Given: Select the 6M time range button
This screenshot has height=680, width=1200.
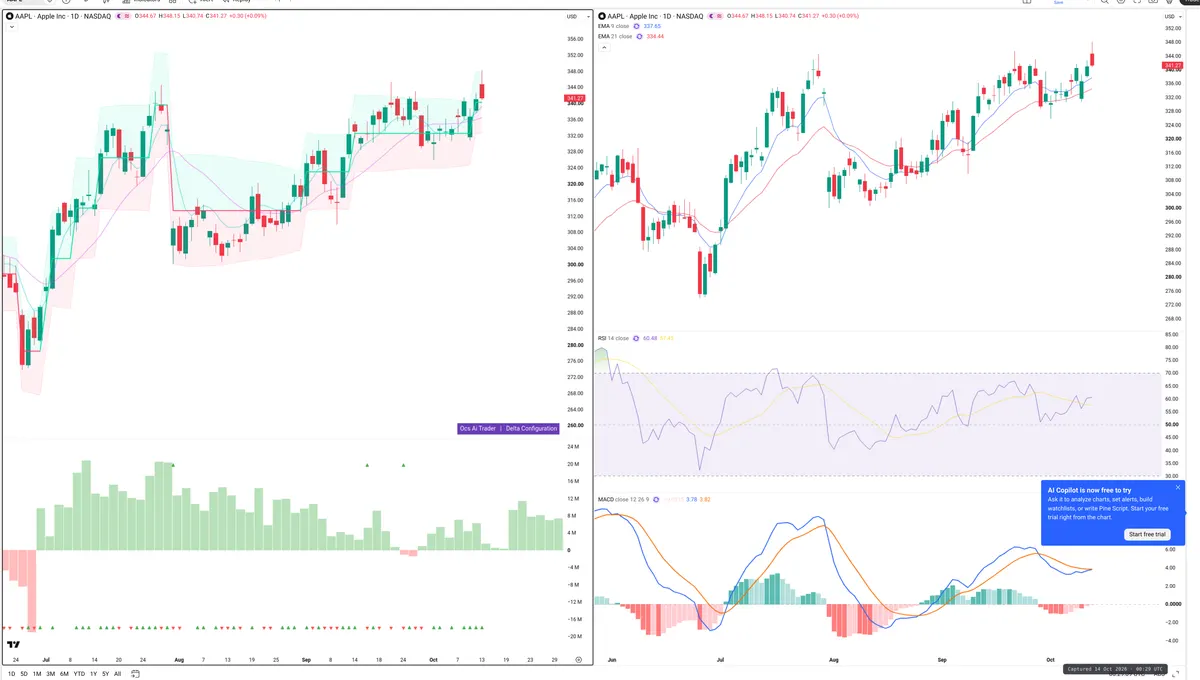Looking at the screenshot, I should [x=64, y=674].
